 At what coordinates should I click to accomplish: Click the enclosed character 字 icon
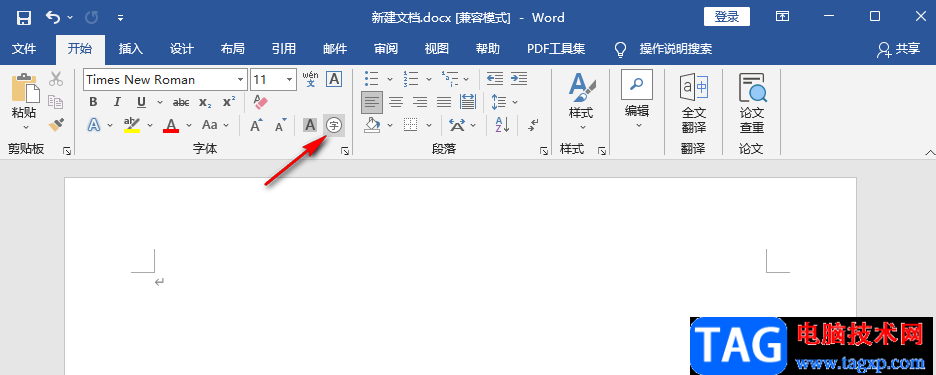pyautogui.click(x=334, y=125)
